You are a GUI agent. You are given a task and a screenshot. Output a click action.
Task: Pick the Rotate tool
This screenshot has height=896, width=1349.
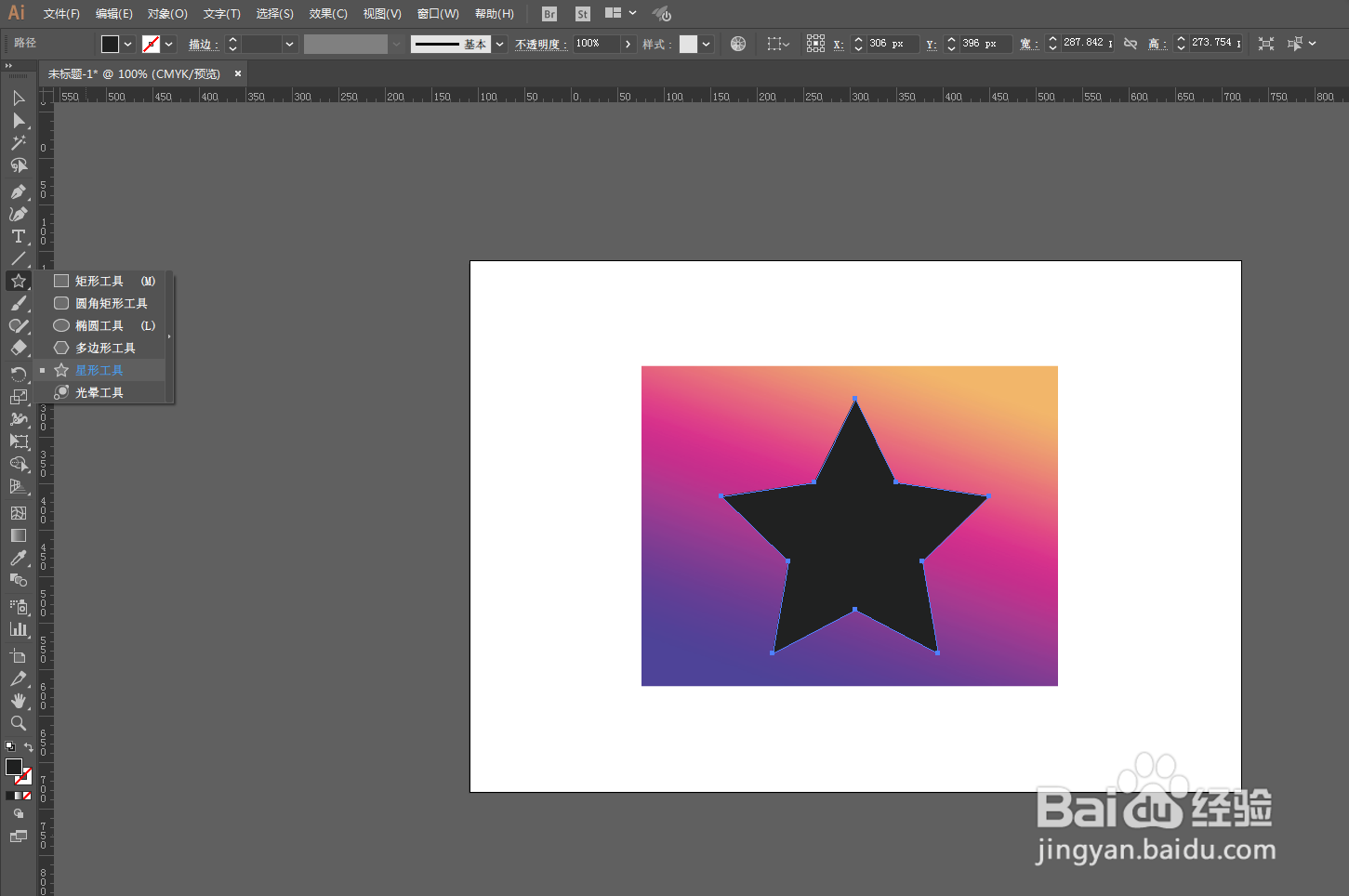(18, 374)
